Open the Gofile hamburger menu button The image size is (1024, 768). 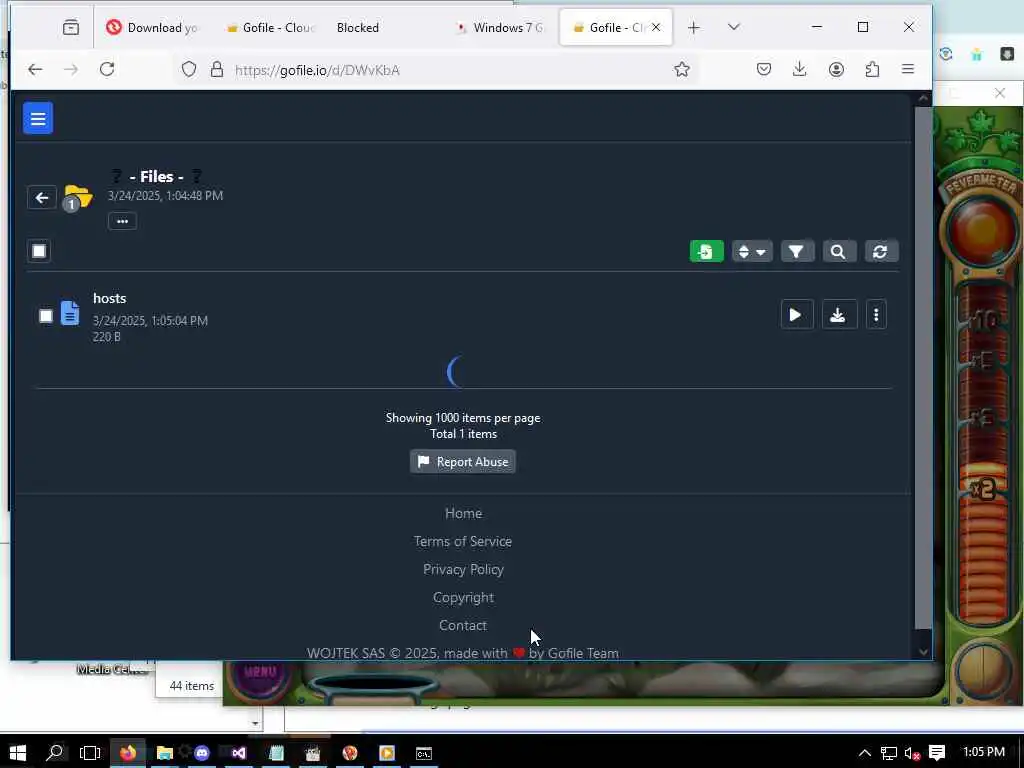[x=38, y=118]
